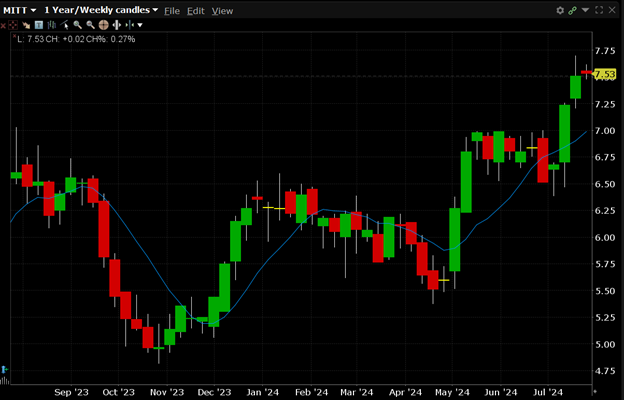Click the 6.00 price axis label
Image resolution: width=624 pixels, height=400 pixels.
point(604,238)
